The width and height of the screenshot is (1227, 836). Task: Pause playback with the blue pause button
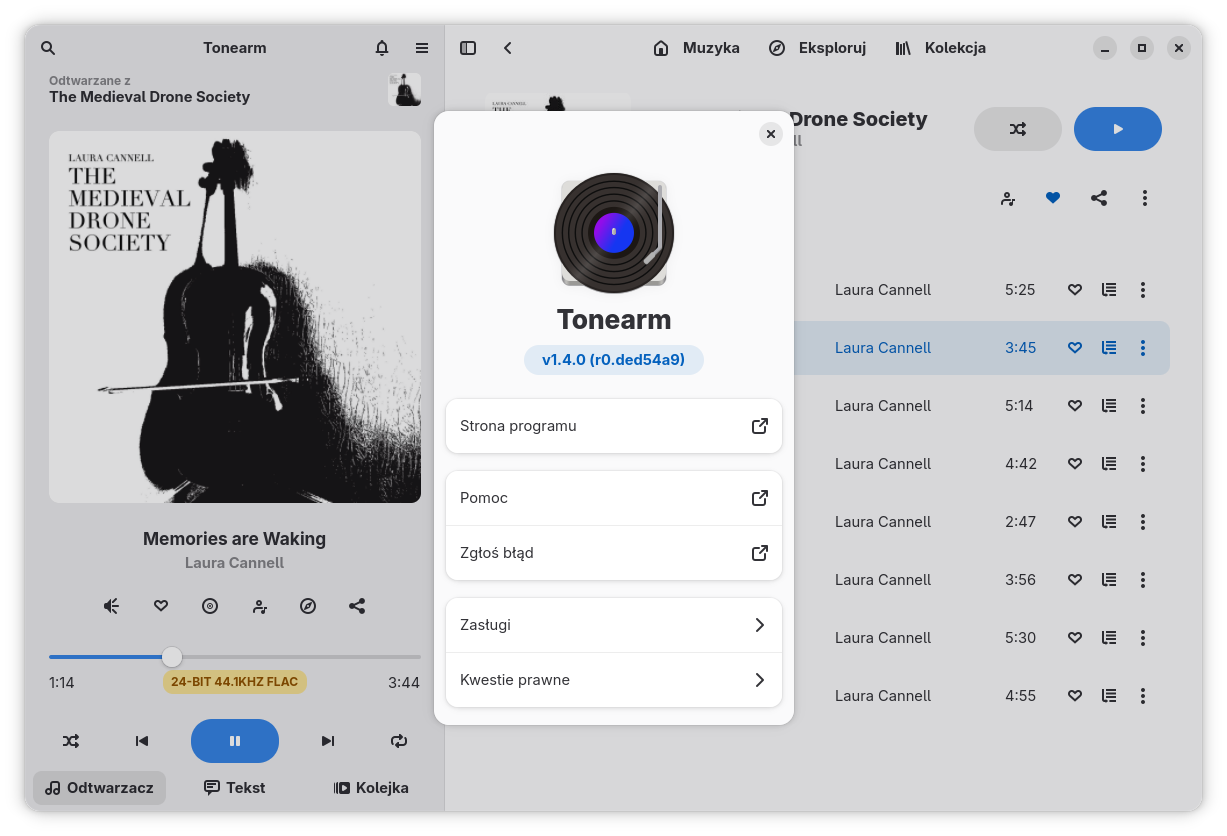pos(235,741)
